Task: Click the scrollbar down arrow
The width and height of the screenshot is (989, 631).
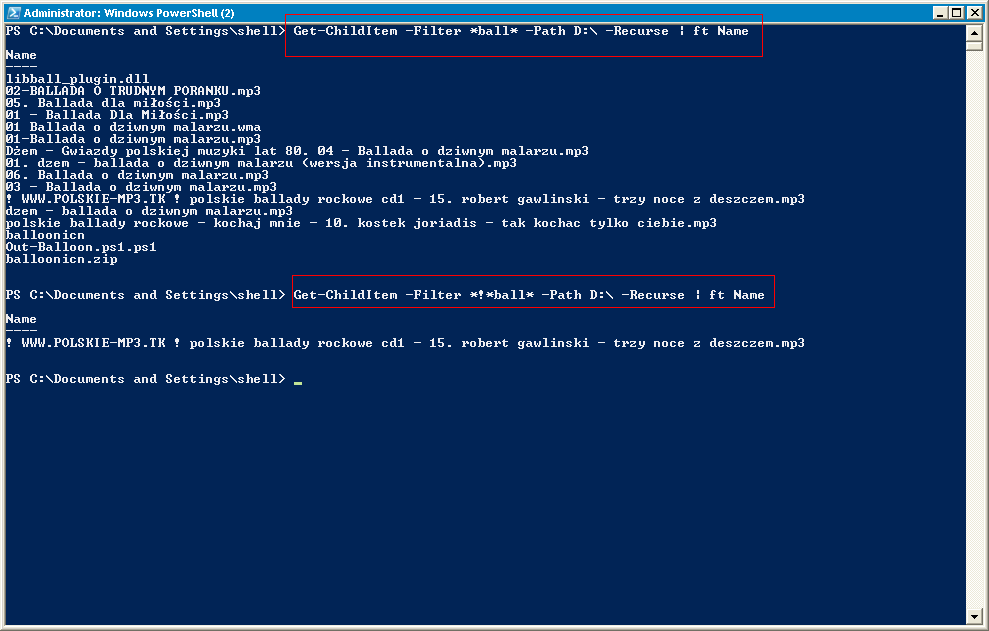Action: point(974,616)
